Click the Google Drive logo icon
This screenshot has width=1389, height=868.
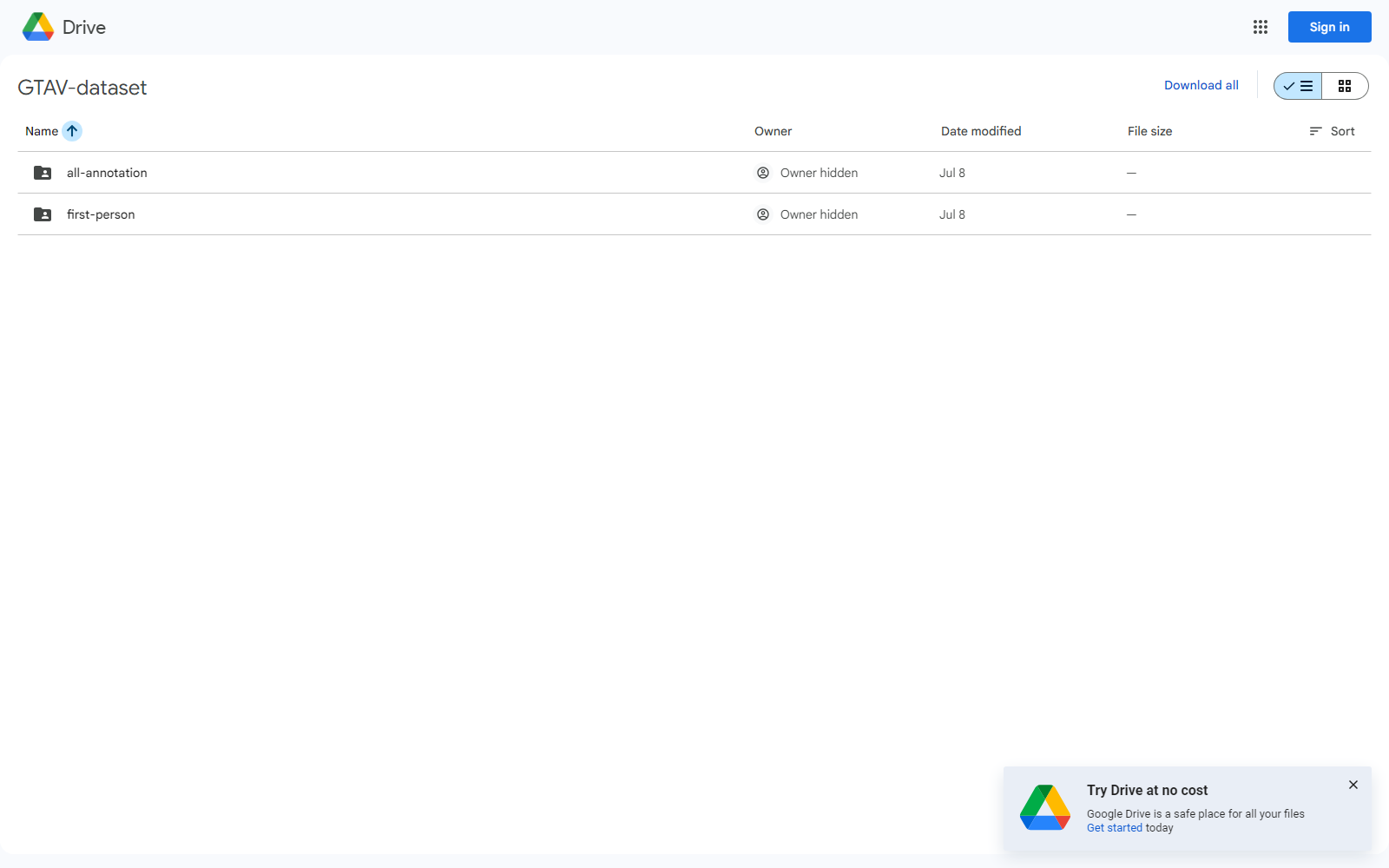(38, 27)
